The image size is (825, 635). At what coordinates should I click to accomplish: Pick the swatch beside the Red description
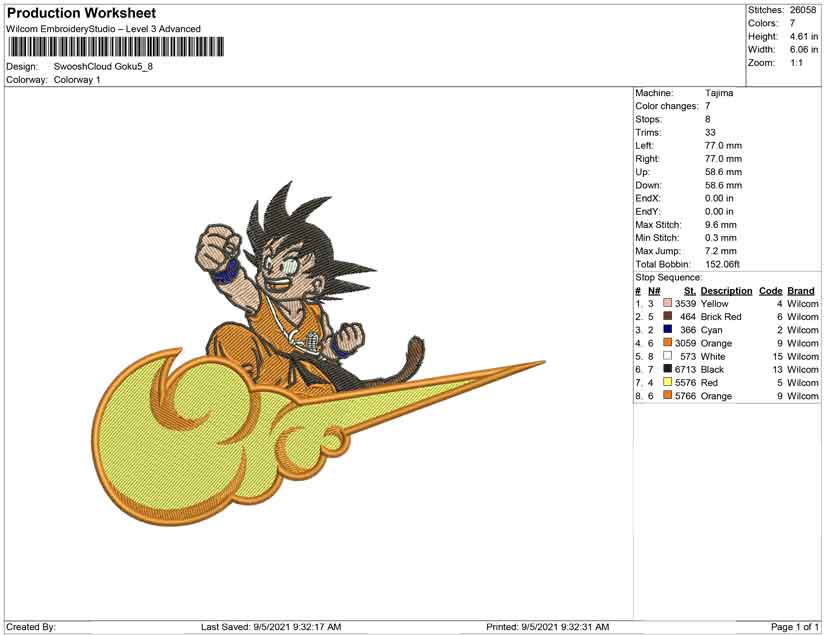pyautogui.click(x=668, y=382)
